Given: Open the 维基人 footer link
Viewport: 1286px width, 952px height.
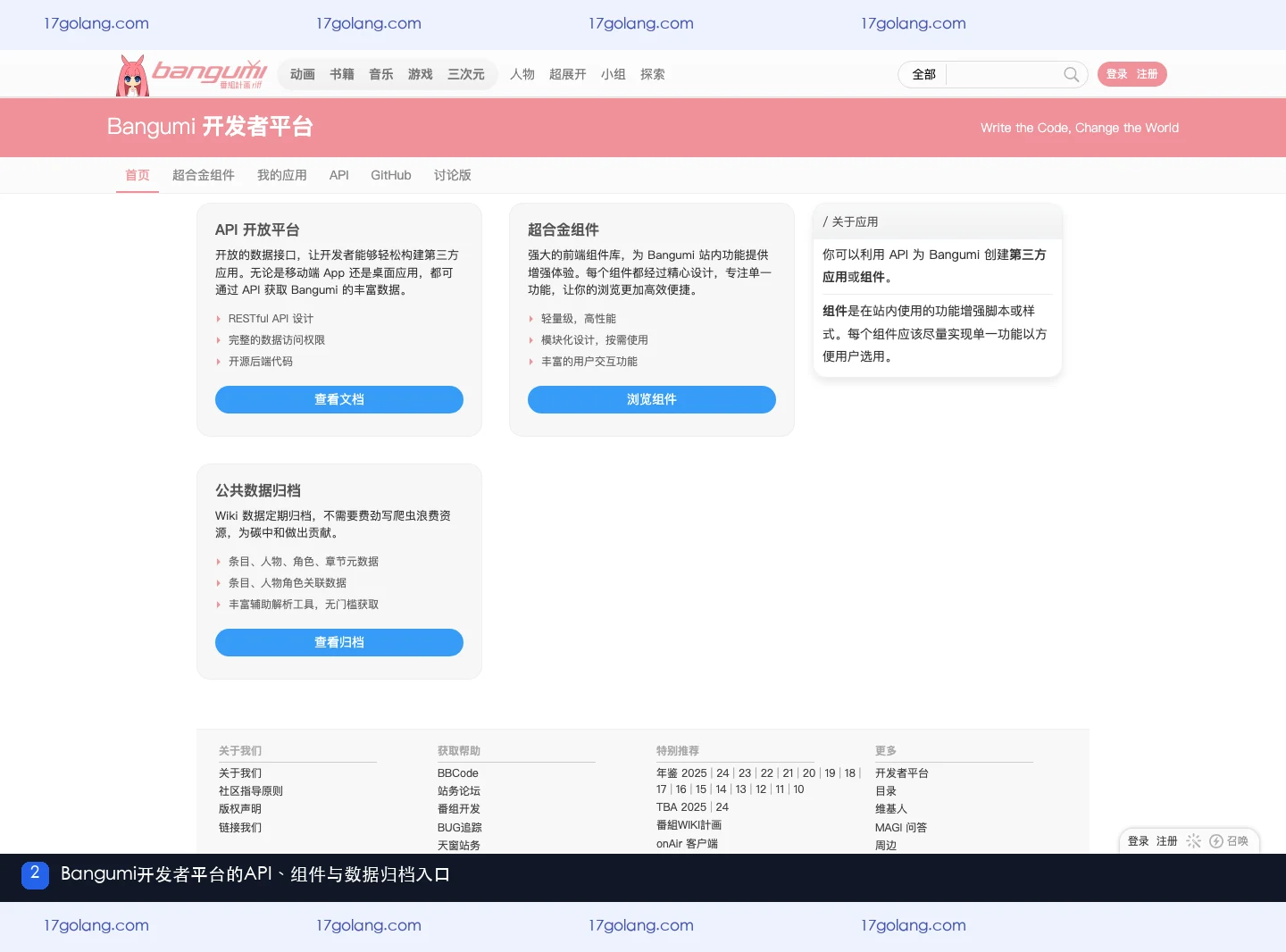Looking at the screenshot, I should (x=890, y=809).
